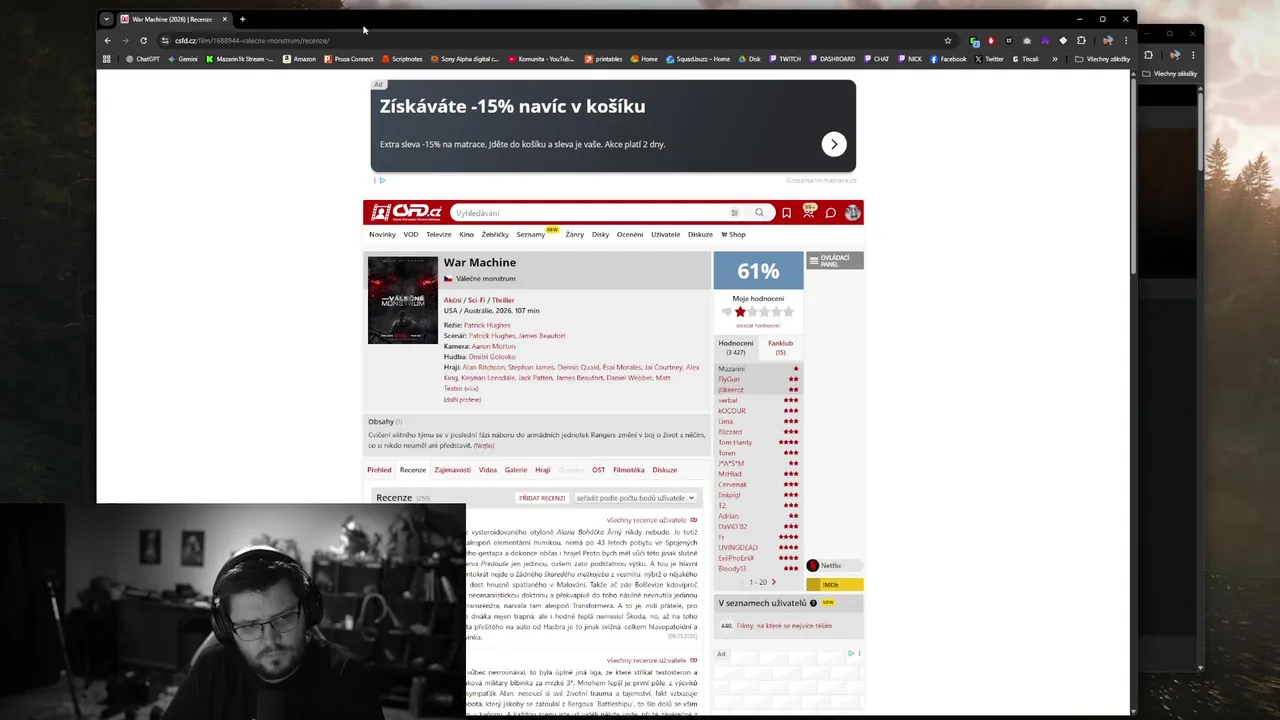Open the Novinky menu item
This screenshot has height=720, width=1280.
point(382,234)
